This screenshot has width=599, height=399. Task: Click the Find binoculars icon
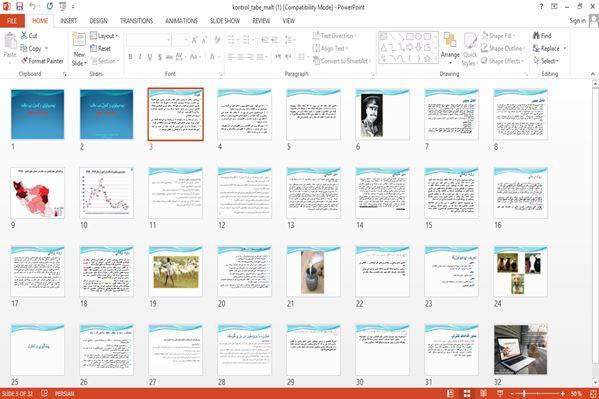pyautogui.click(x=536, y=35)
